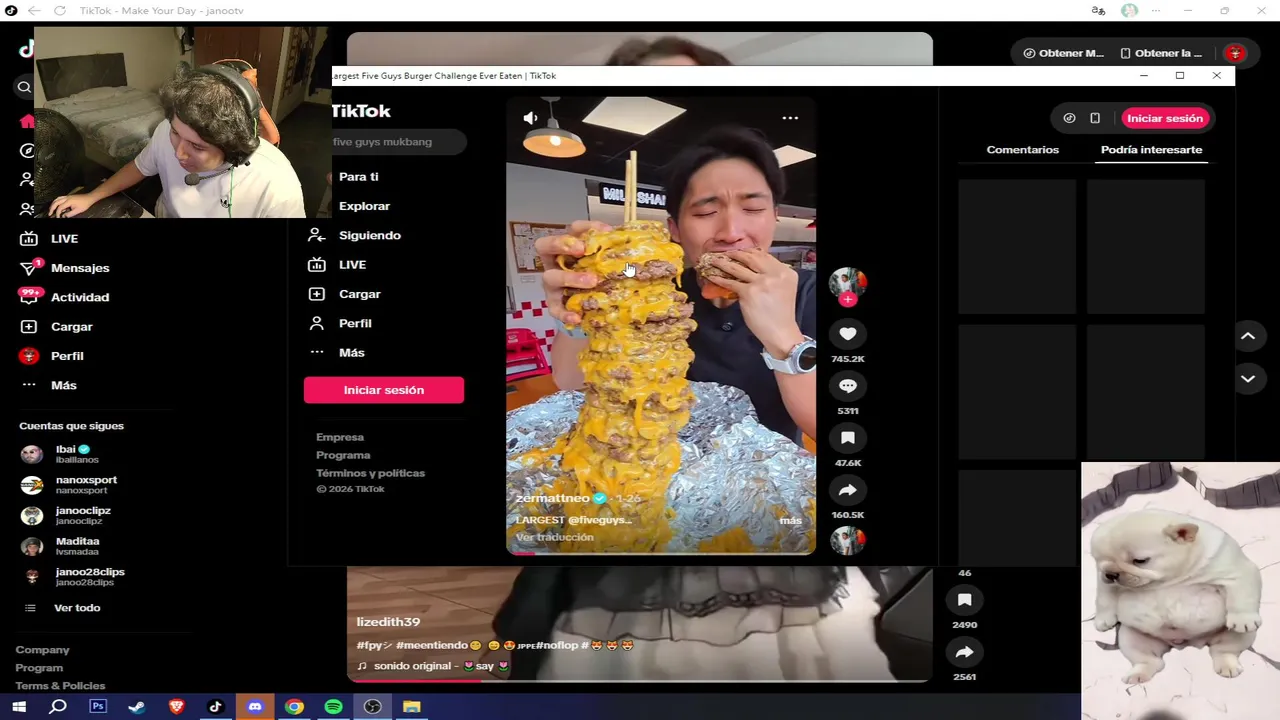The width and height of the screenshot is (1280, 720).
Task: Click the main window search magnifier icon
Action: pos(25,87)
